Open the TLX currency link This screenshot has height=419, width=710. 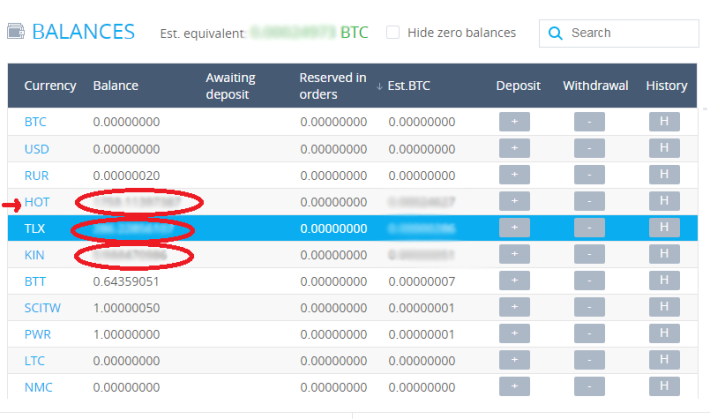(34, 228)
